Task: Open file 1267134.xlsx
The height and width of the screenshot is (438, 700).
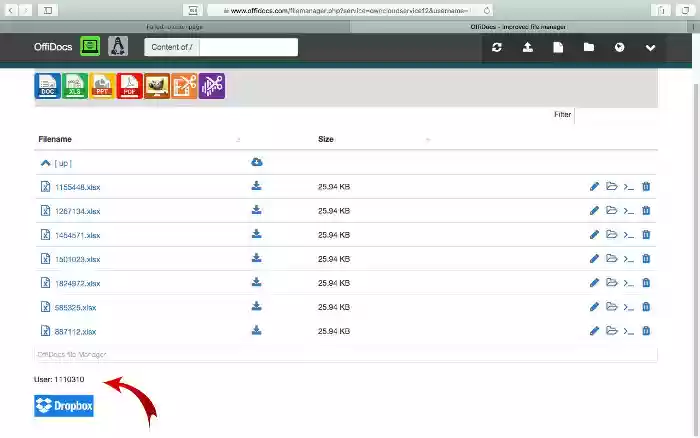Action: tap(78, 211)
